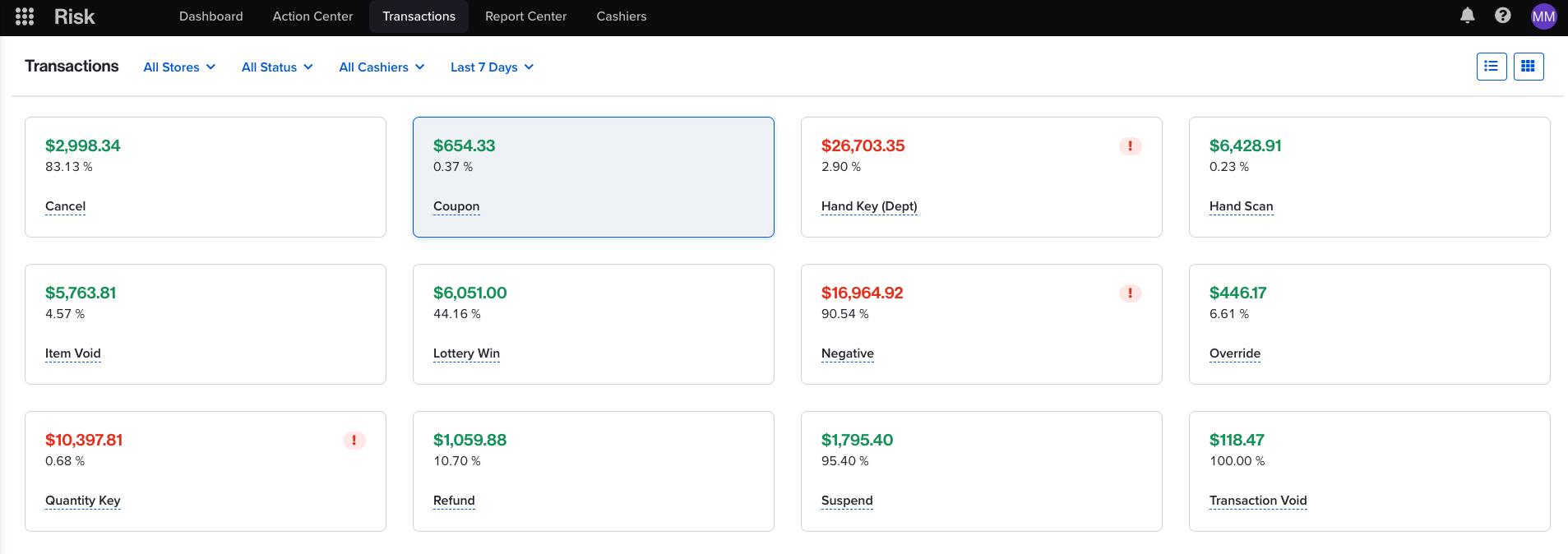
Task: Go to the Dashboard tab
Action: pos(210,16)
